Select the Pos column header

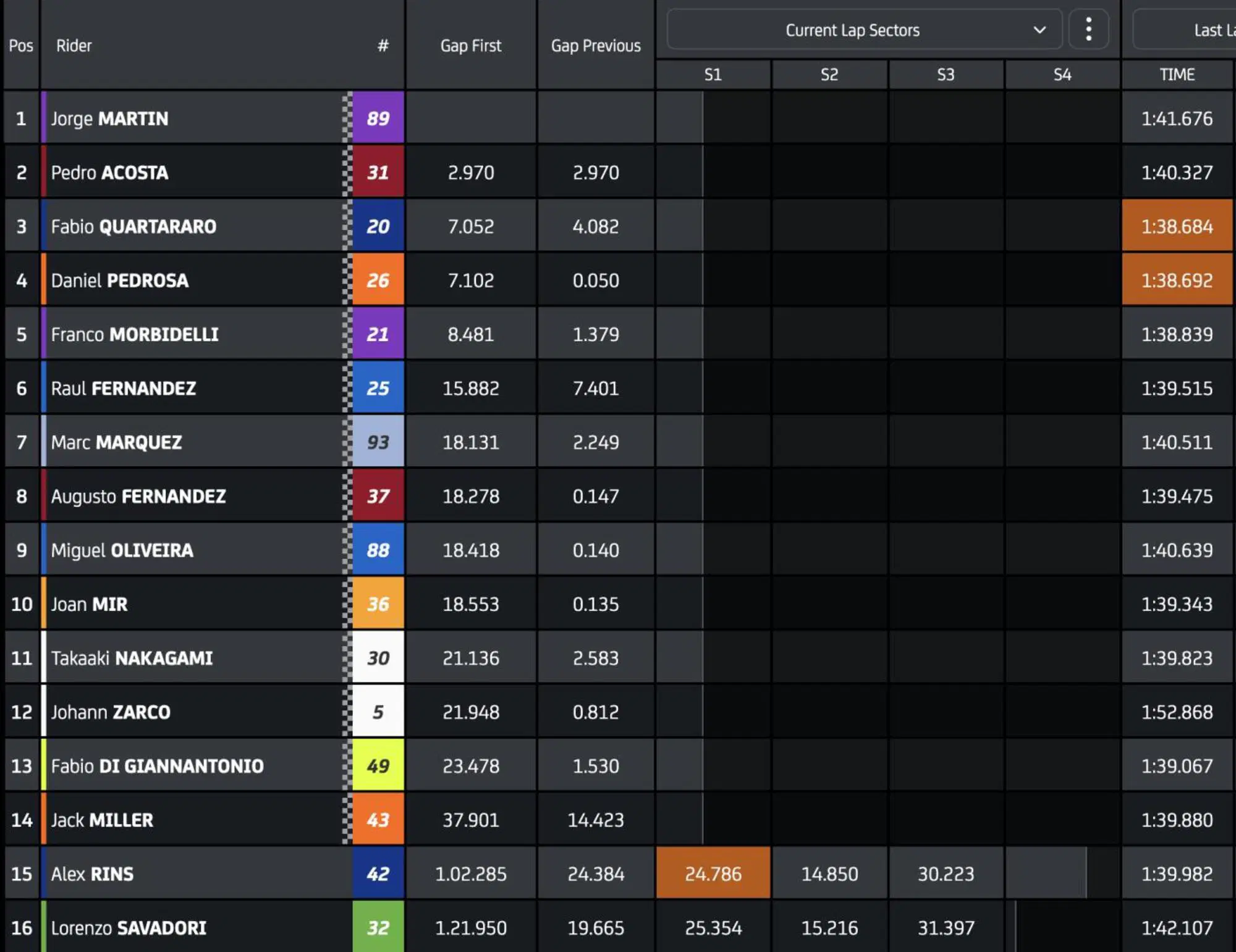click(x=21, y=46)
